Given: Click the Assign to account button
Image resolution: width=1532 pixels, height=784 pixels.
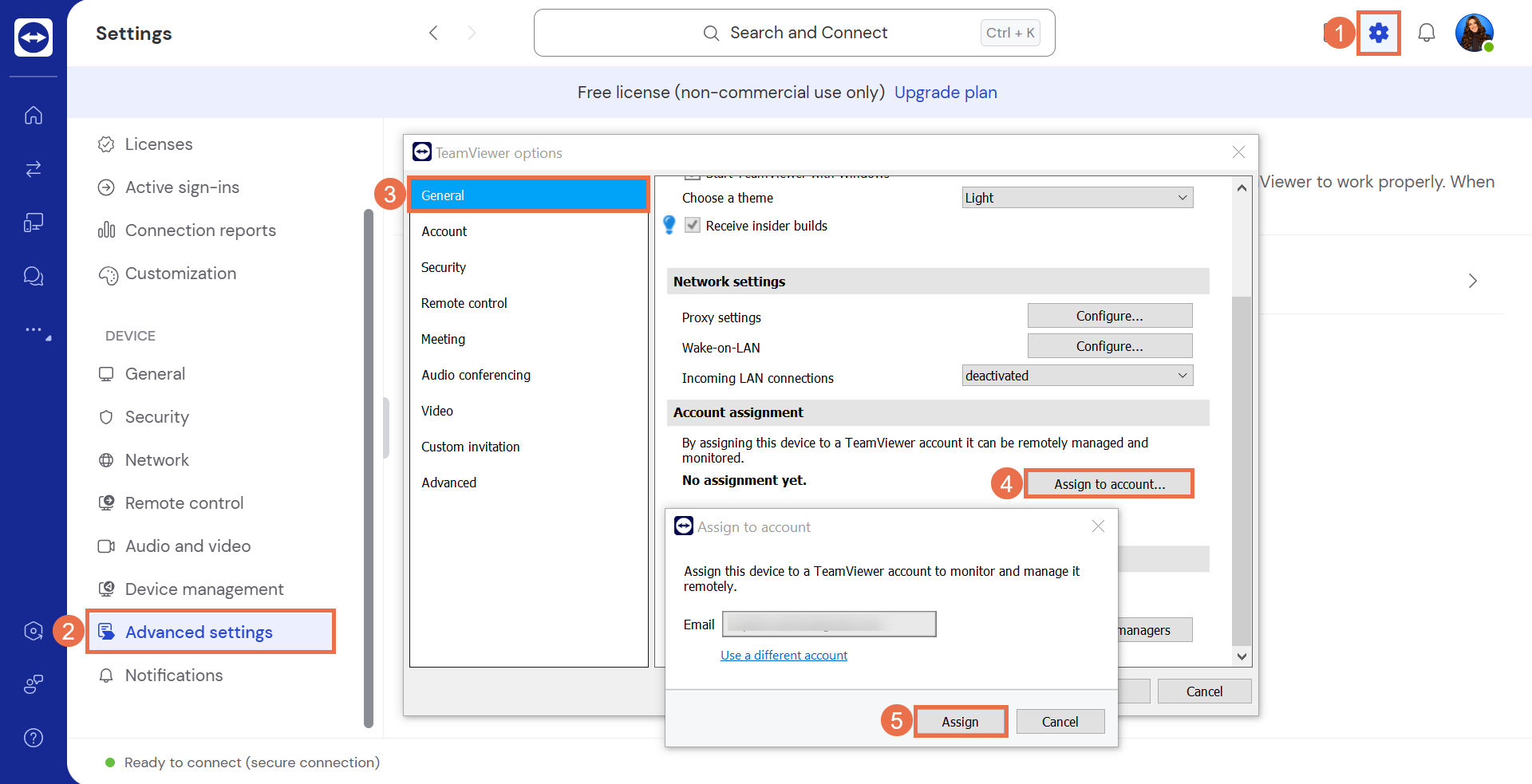Looking at the screenshot, I should click(x=1110, y=484).
